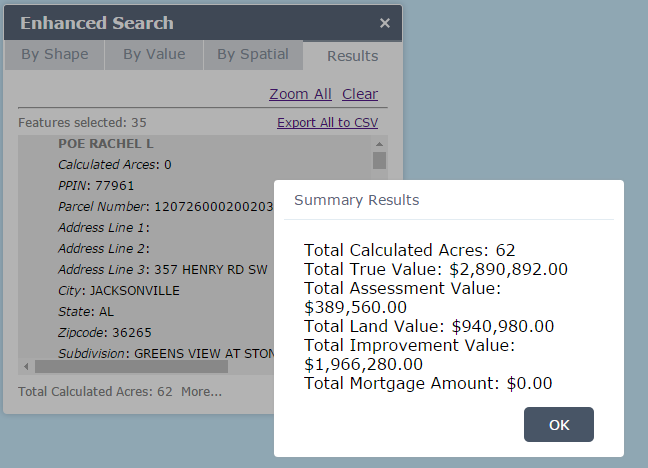Click the Zoom All link

tap(300, 94)
